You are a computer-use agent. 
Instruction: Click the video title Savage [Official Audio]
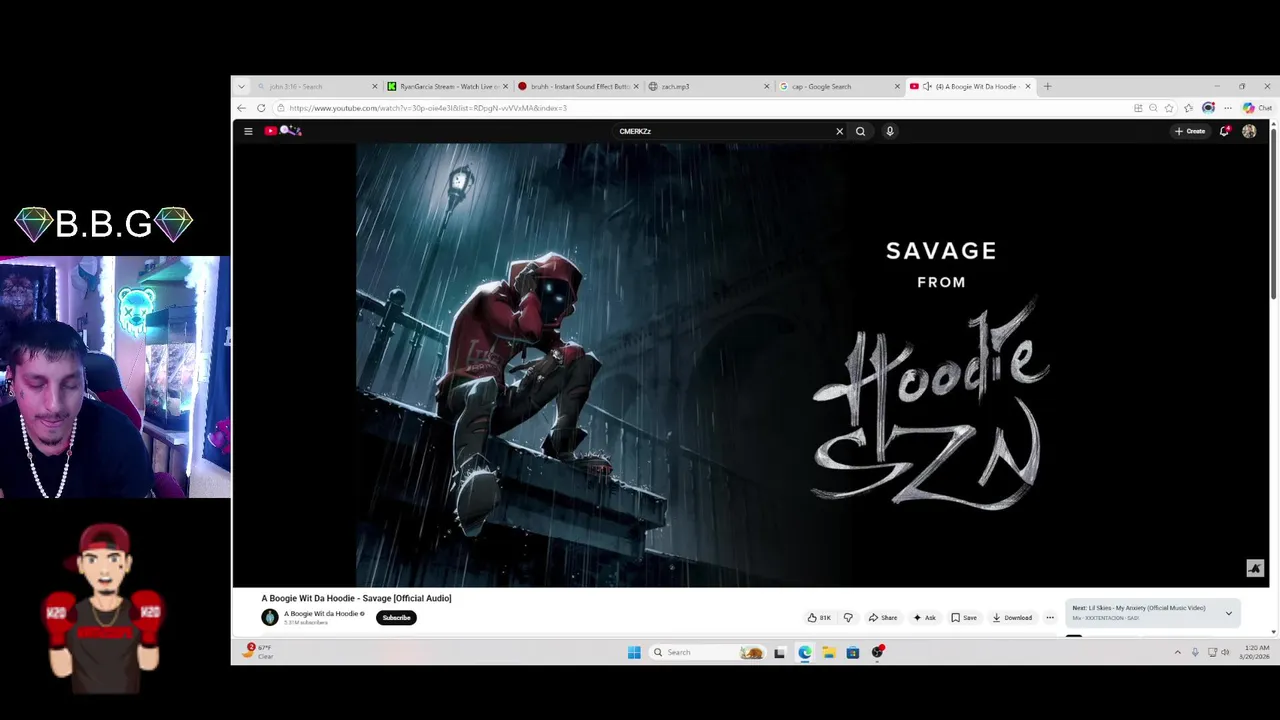tap(356, 598)
